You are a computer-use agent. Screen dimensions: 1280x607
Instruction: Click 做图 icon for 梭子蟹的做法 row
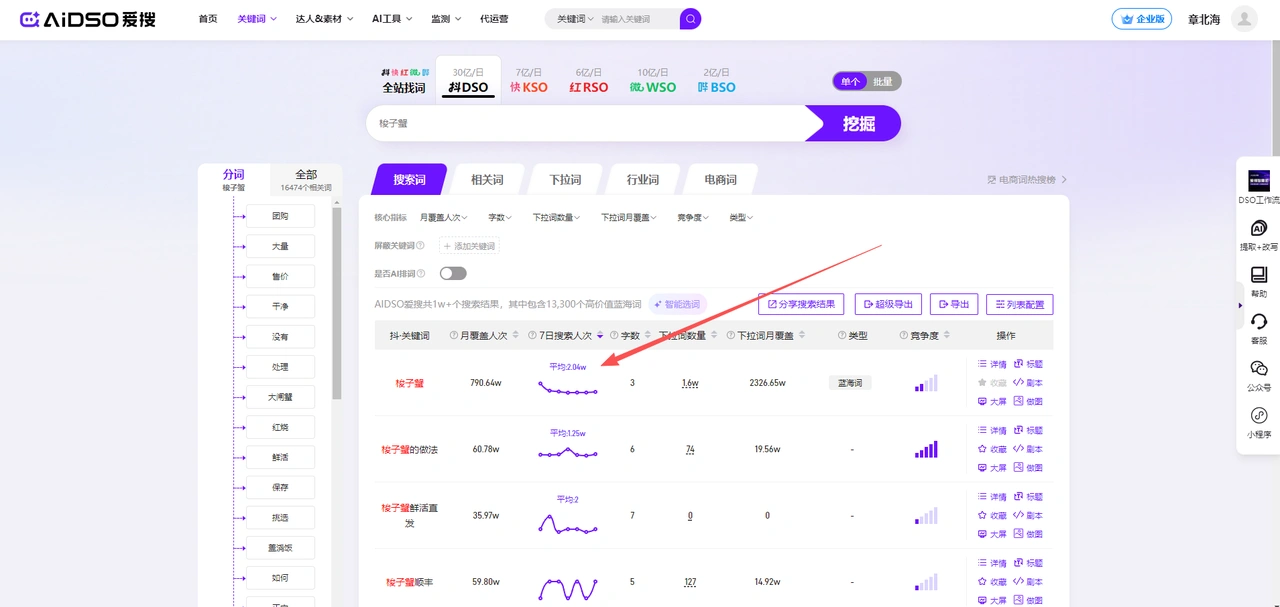click(1030, 467)
